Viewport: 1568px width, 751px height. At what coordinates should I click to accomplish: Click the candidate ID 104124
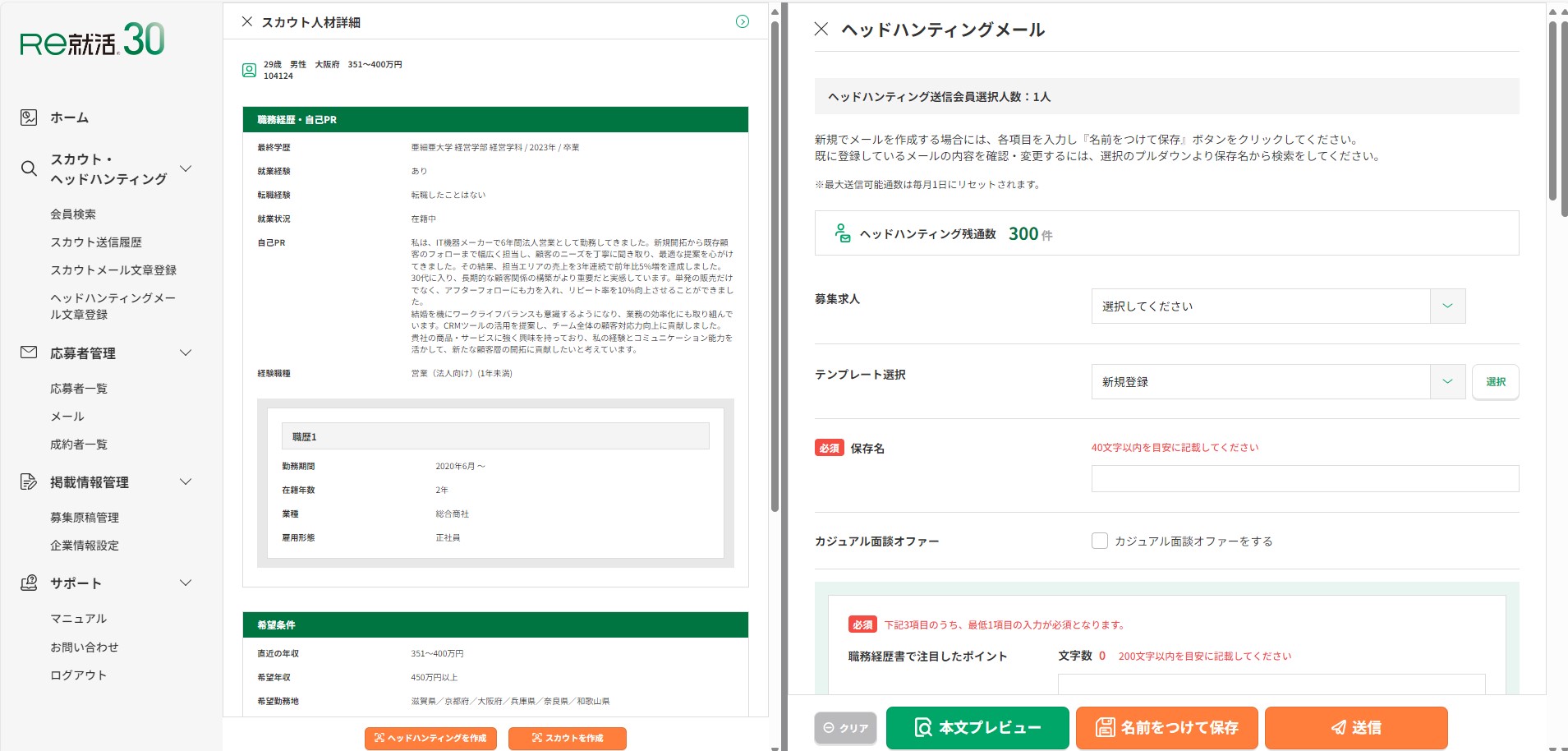click(278, 76)
